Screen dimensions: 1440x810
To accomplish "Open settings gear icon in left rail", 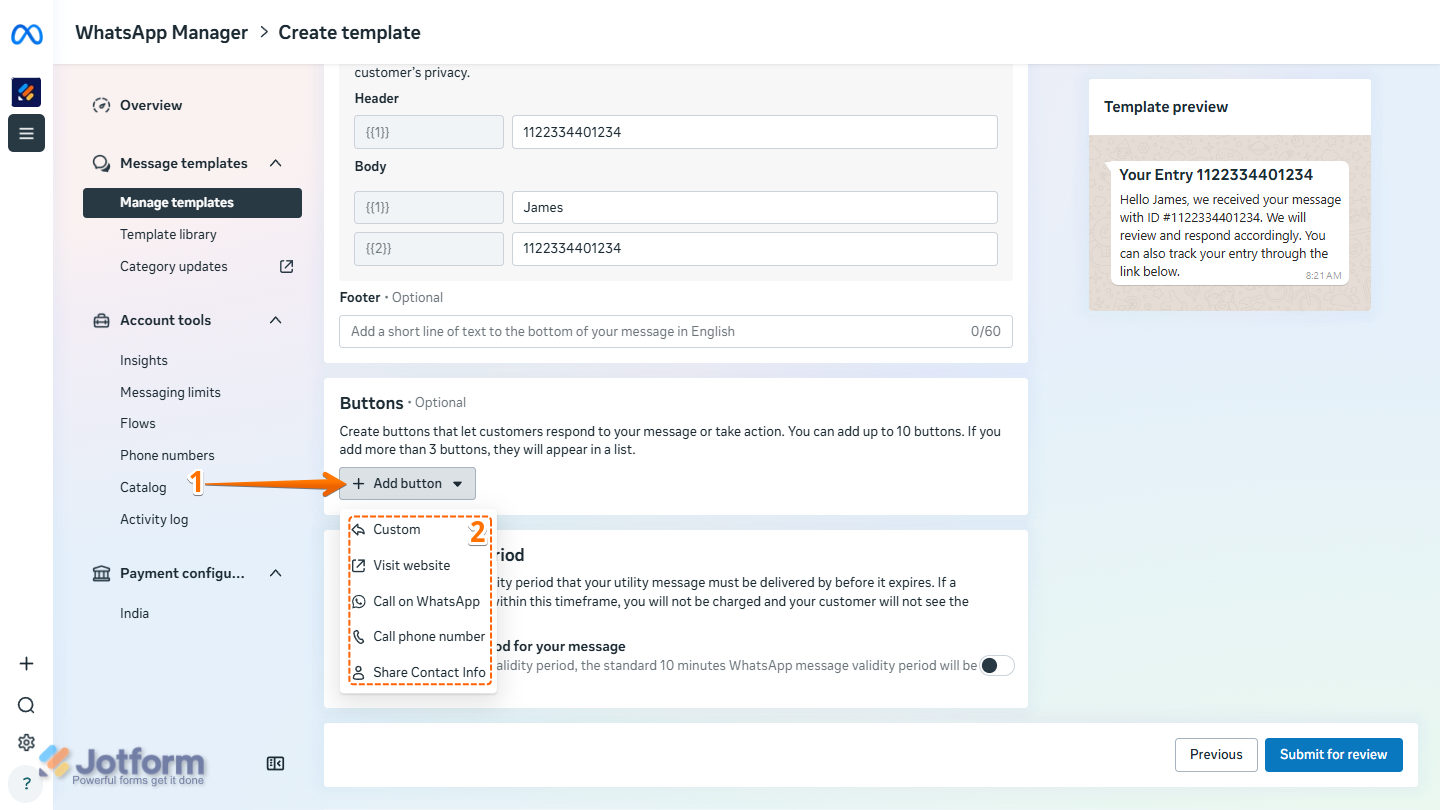I will click(27, 743).
